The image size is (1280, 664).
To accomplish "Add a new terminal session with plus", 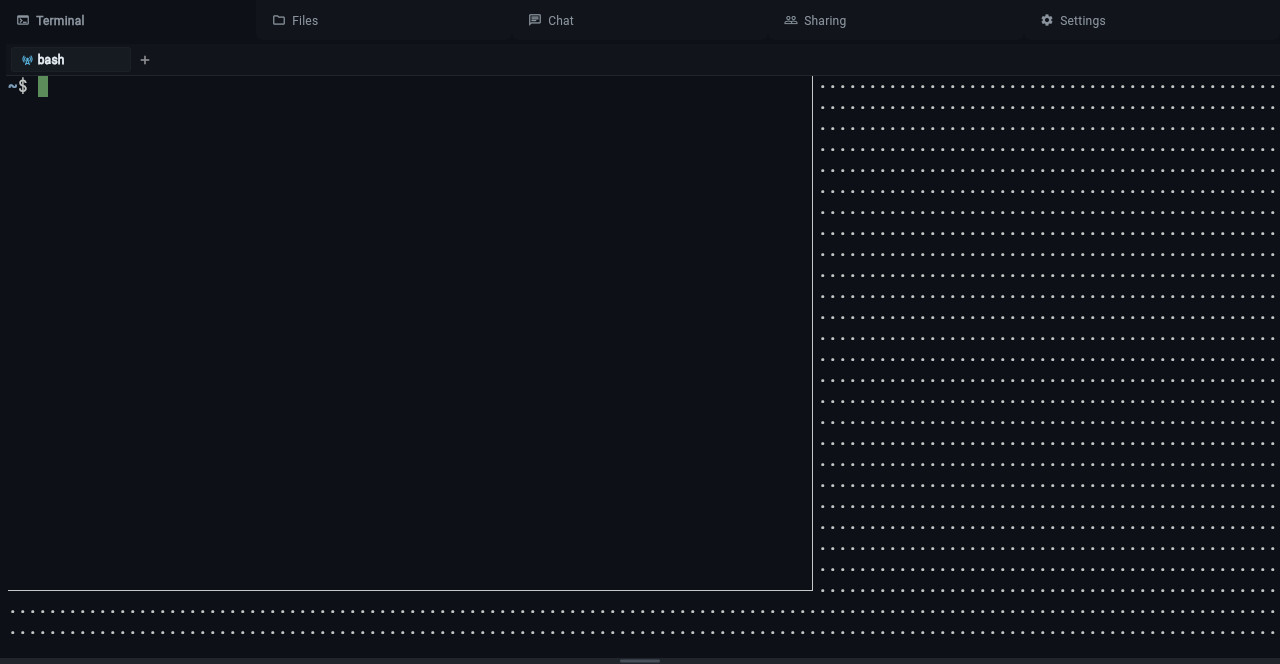I will (x=145, y=60).
